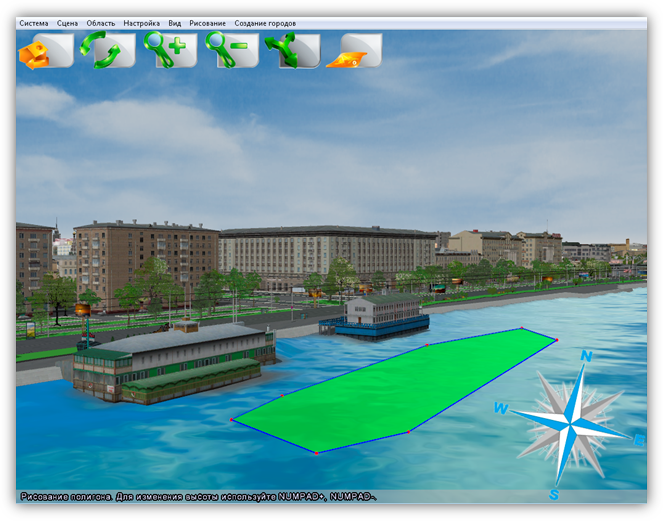Click the S letter on compass
This screenshot has height=521, width=663.
tap(554, 494)
